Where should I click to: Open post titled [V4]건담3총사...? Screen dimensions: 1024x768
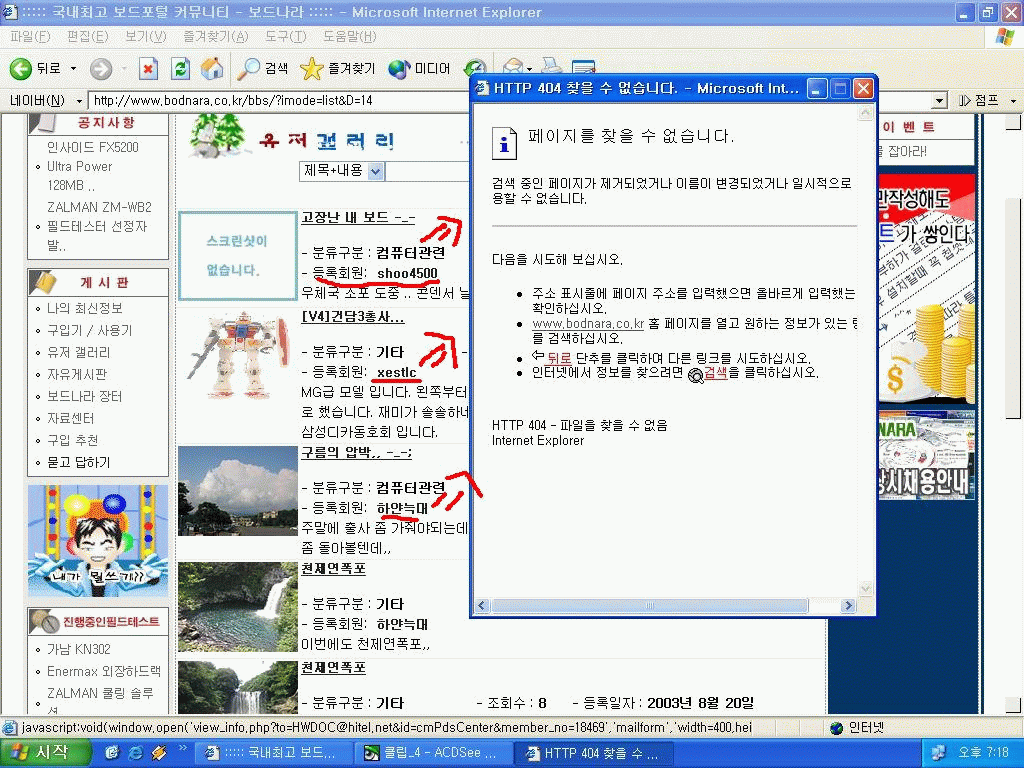353,317
